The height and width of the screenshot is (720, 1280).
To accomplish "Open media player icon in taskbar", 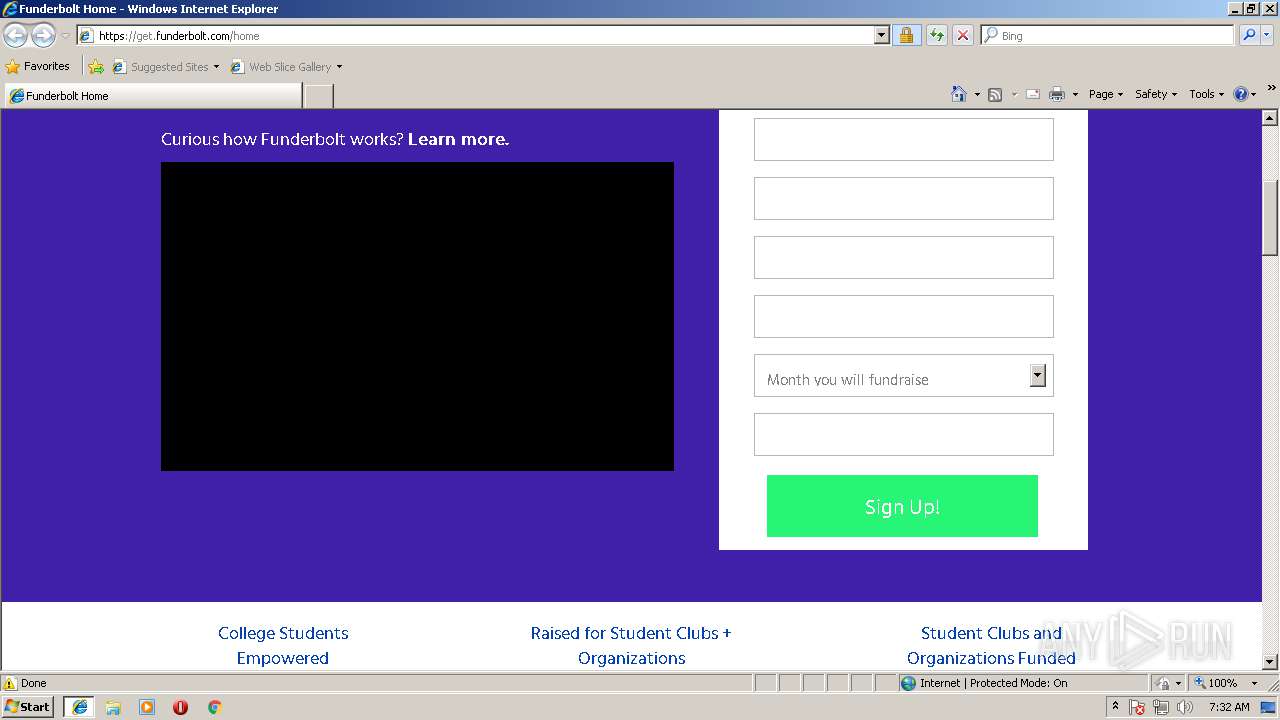I will [147, 707].
